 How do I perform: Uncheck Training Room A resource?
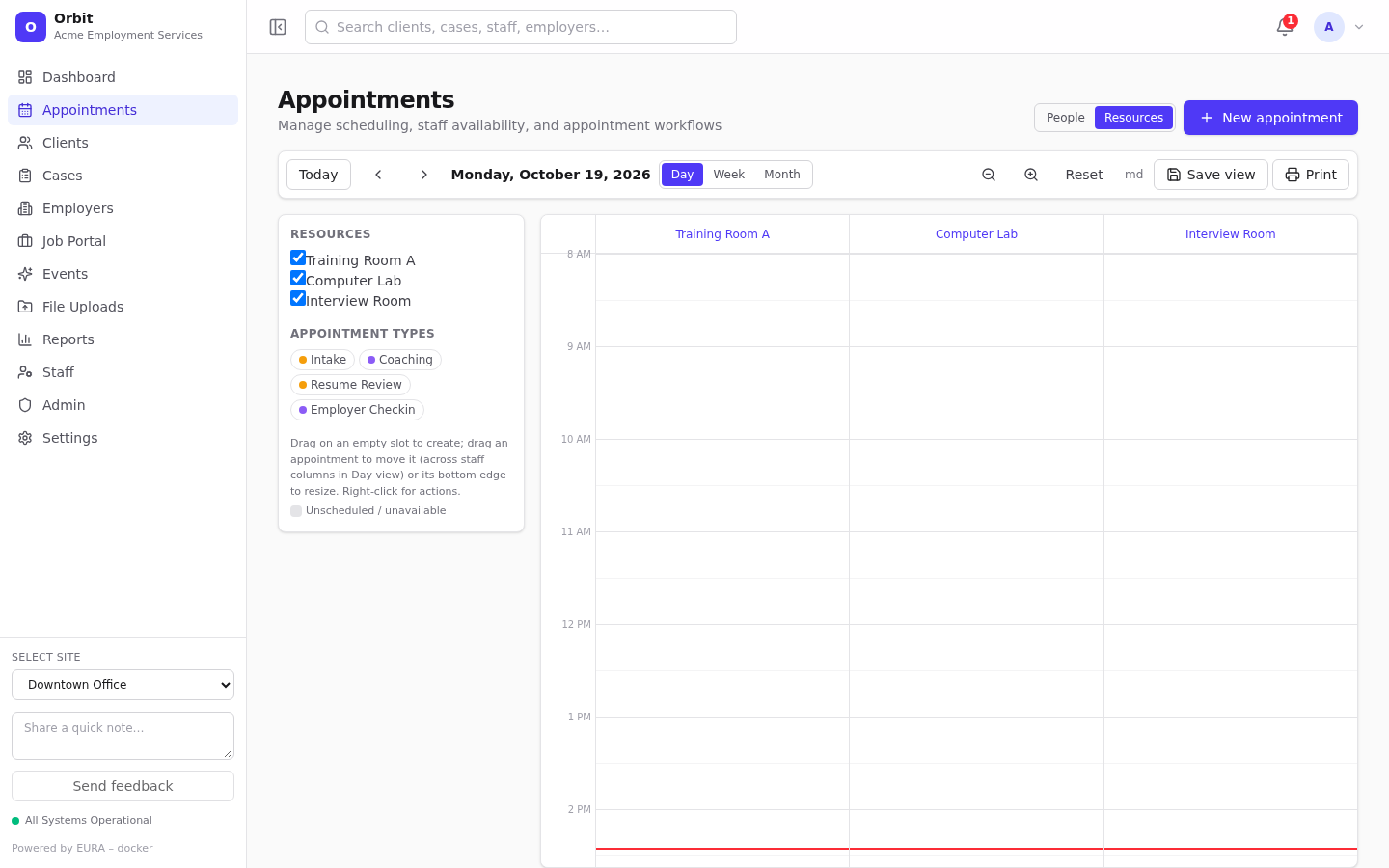(x=298, y=258)
